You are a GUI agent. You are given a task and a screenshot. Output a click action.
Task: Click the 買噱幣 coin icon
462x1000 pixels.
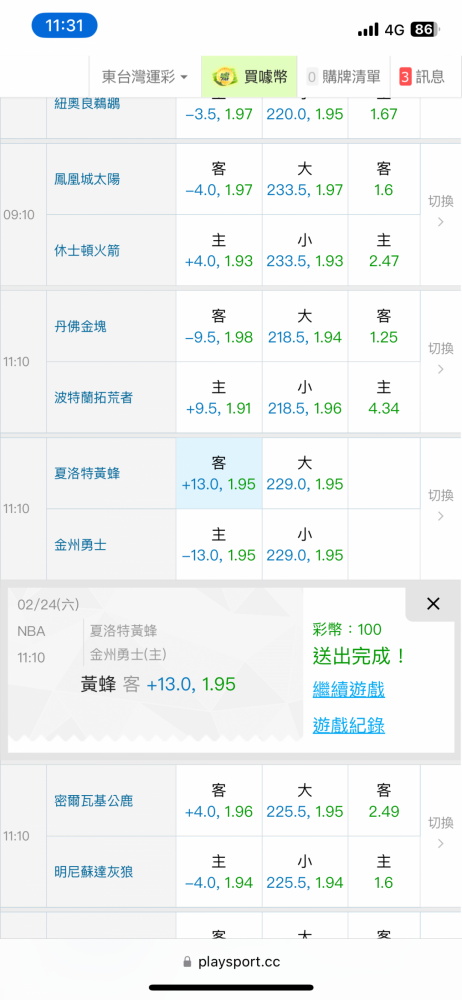tap(223, 77)
